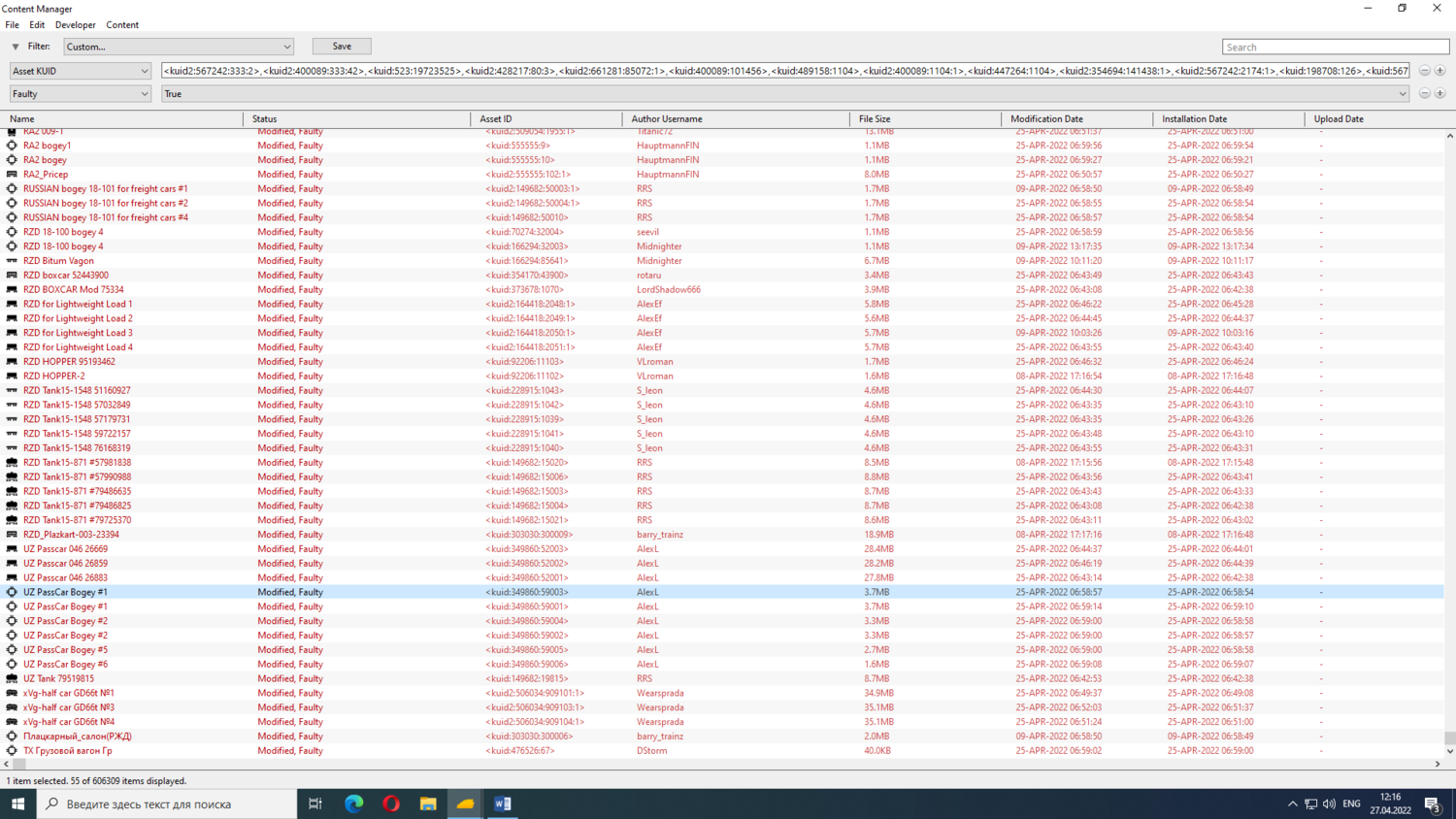
Task: Click the icon beside RZD HOPPER 95193462
Action: [x=12, y=362]
